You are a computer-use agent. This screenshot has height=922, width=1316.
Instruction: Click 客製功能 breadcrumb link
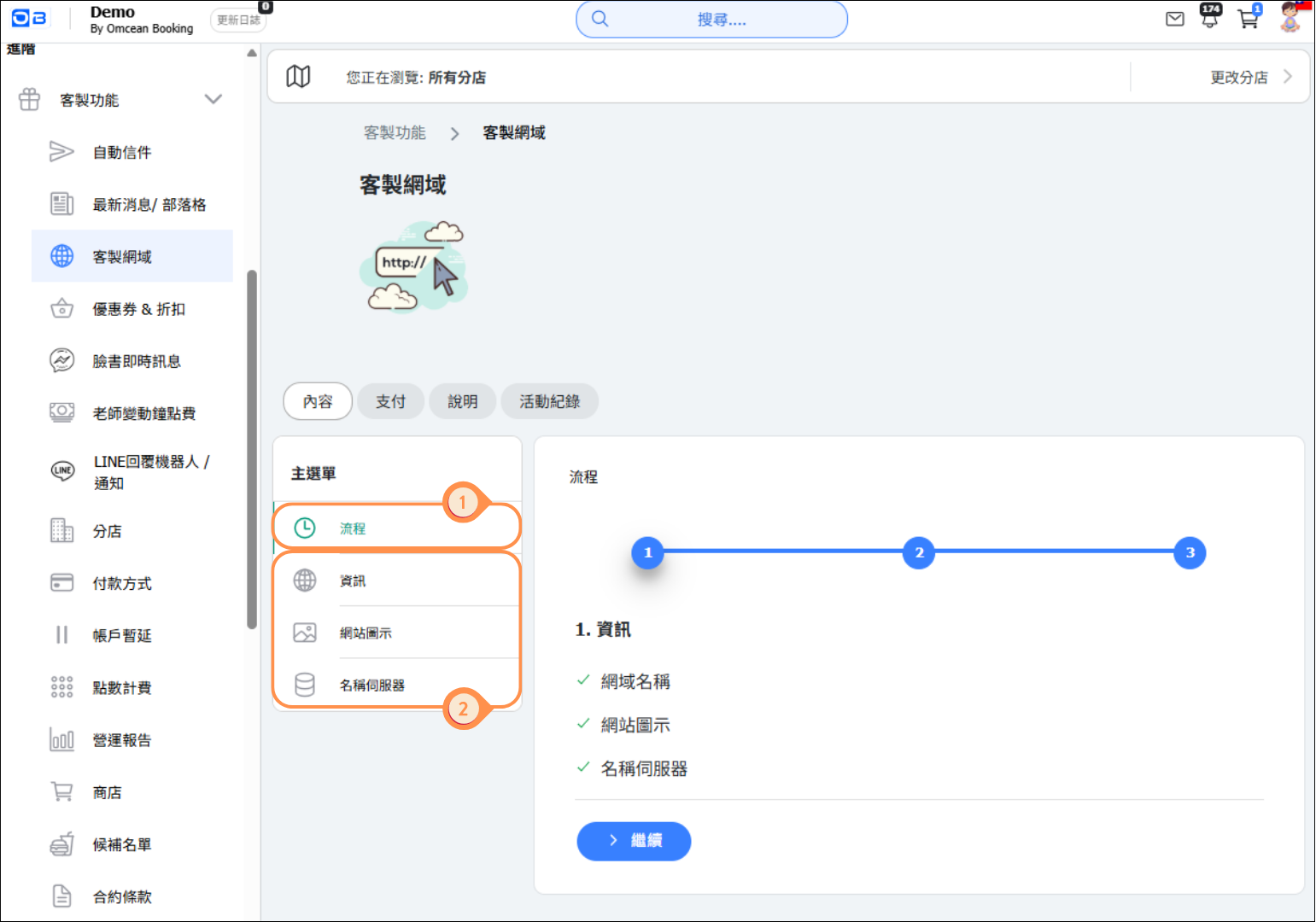coord(394,132)
